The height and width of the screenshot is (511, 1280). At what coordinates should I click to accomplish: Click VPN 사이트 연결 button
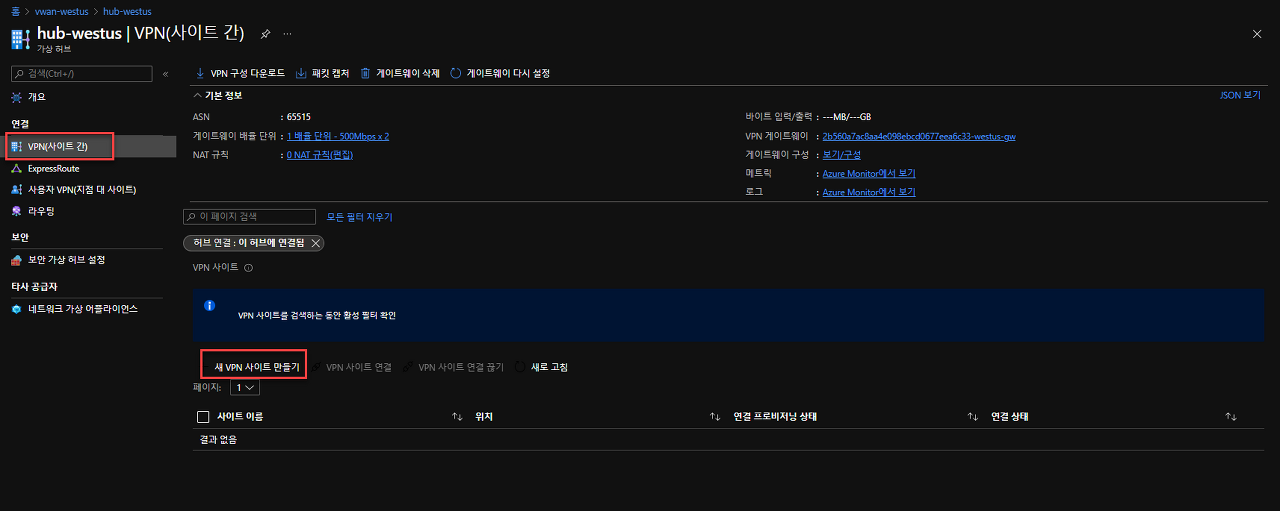point(352,367)
